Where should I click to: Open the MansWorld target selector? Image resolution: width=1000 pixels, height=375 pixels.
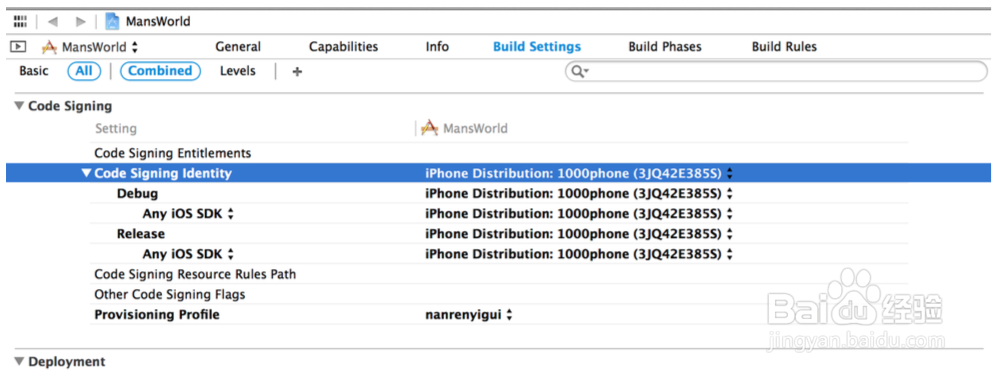tap(90, 47)
